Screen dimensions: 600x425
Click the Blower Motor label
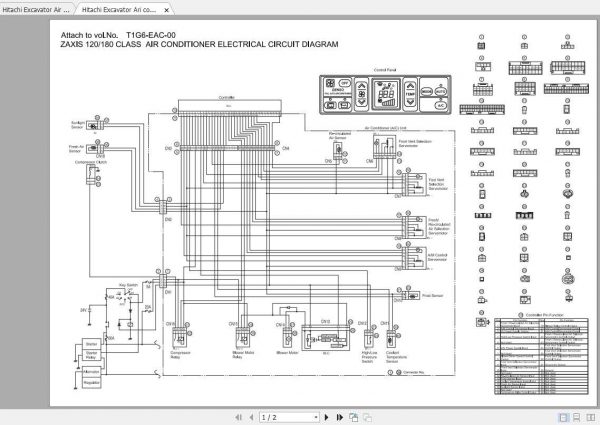[x=287, y=353]
